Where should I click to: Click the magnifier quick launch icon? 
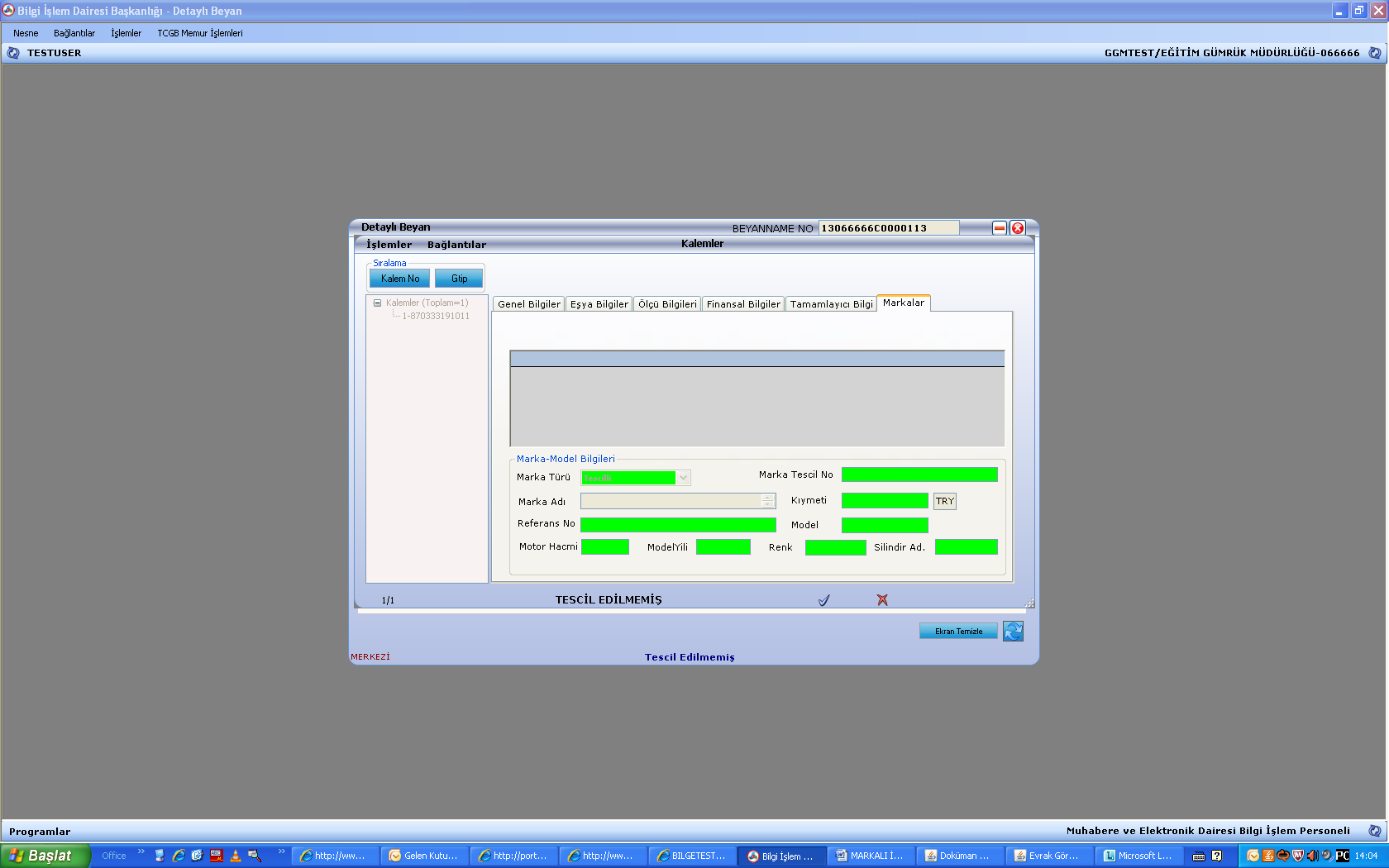[254, 856]
